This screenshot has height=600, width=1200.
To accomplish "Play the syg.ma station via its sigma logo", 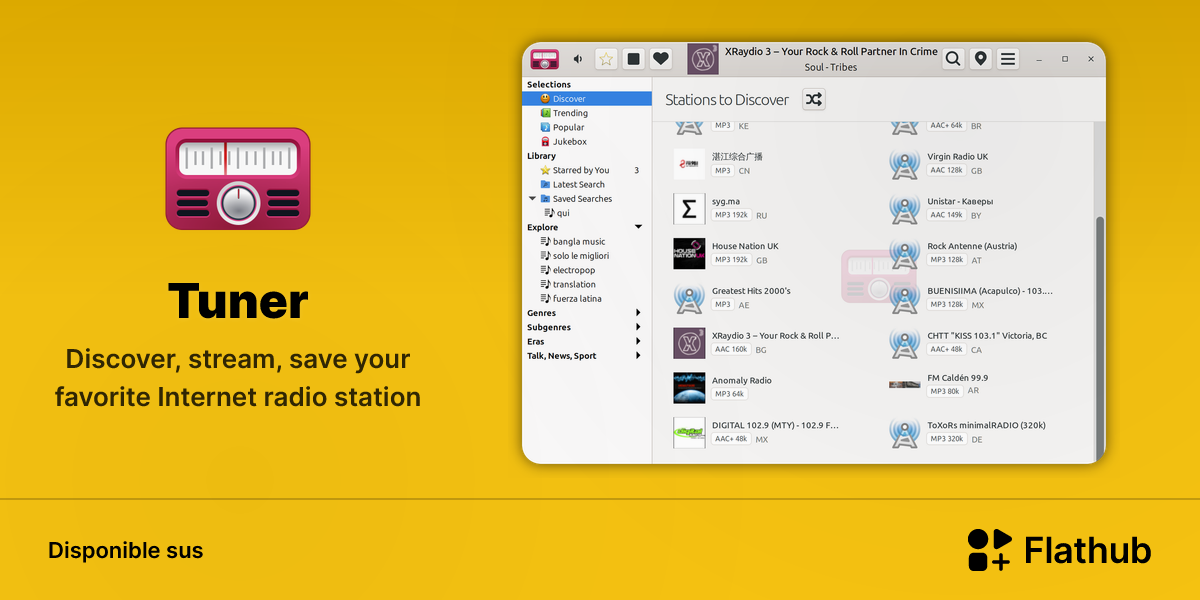I will [689, 208].
